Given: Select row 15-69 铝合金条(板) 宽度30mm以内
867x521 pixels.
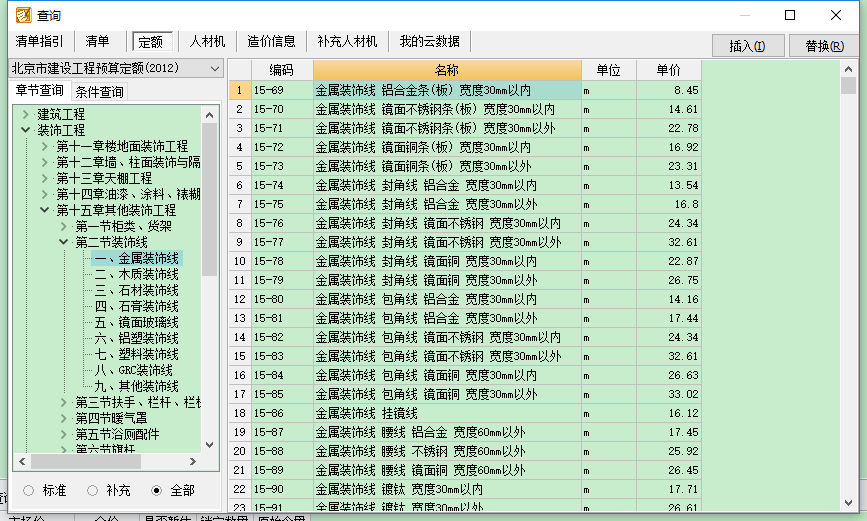Looking at the screenshot, I should coord(465,90).
